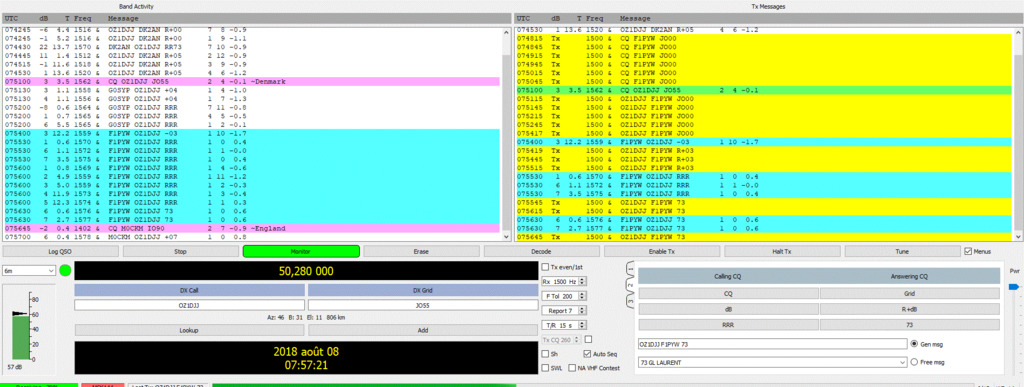
Task: Open the 6m band dropdown
Action: click(29, 270)
